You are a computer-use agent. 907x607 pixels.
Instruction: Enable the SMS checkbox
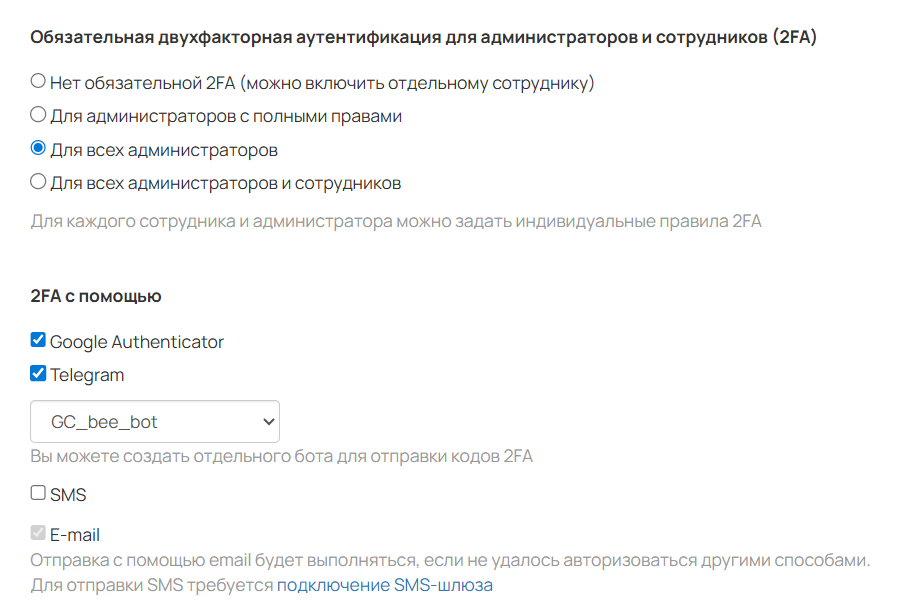click(x=38, y=493)
